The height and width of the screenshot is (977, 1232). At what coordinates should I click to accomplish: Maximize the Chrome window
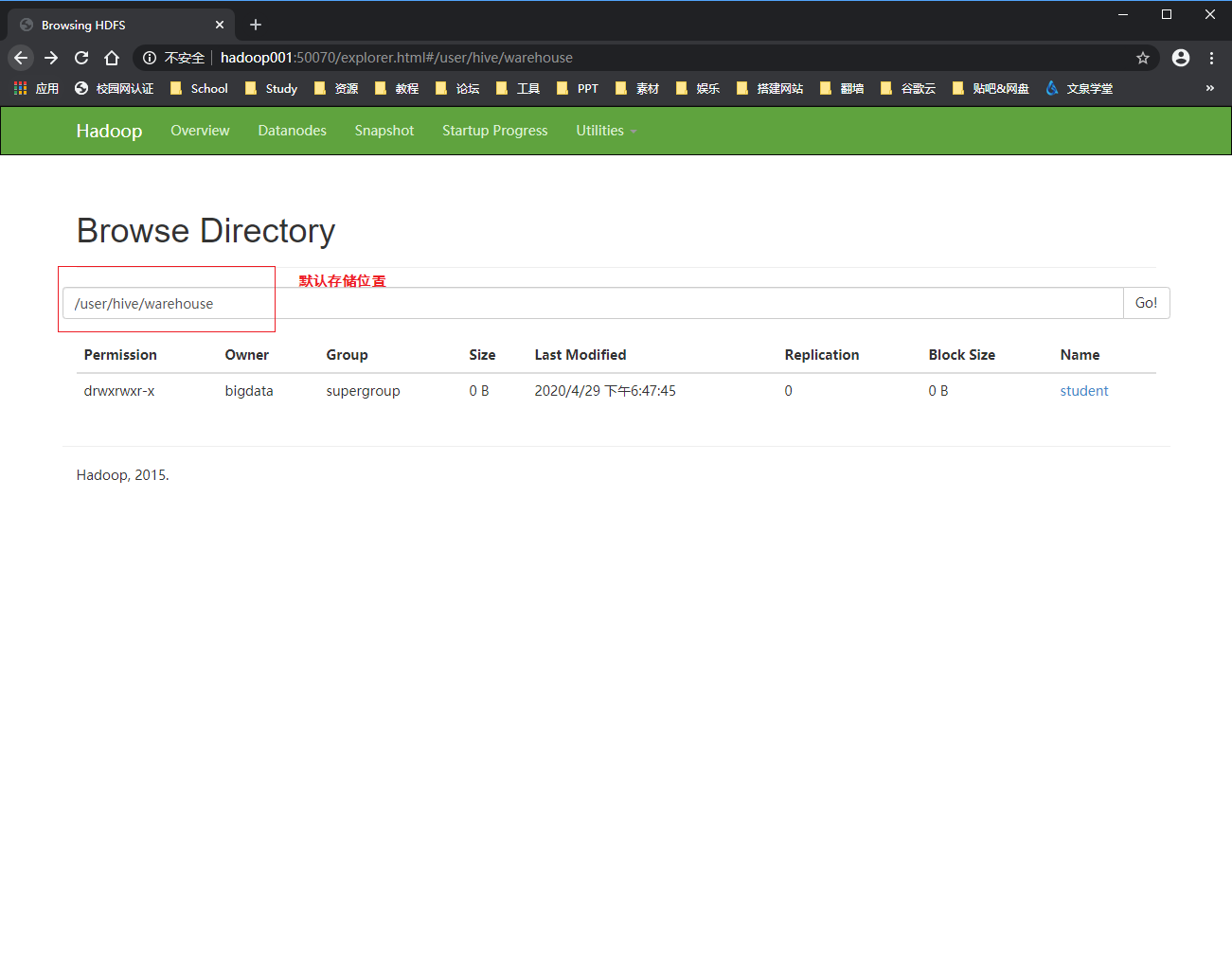1167,14
